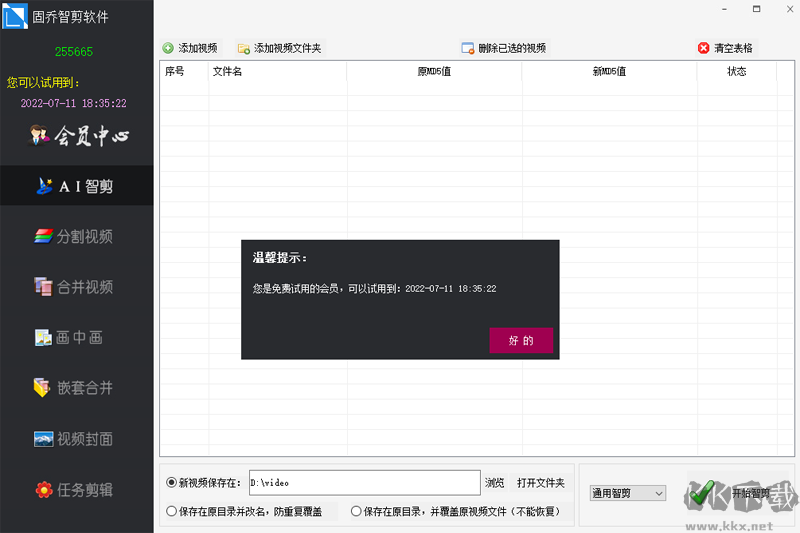Screen dimensions: 800x533
Task: Click the 嵌套合并 yellow tag icon
Action: tap(42, 388)
